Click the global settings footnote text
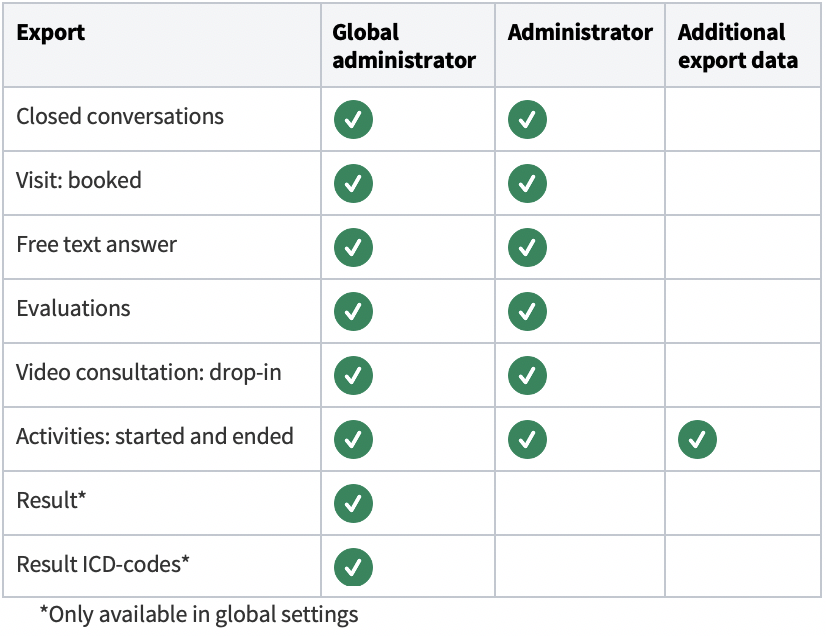826x636 pixels. coord(199,614)
